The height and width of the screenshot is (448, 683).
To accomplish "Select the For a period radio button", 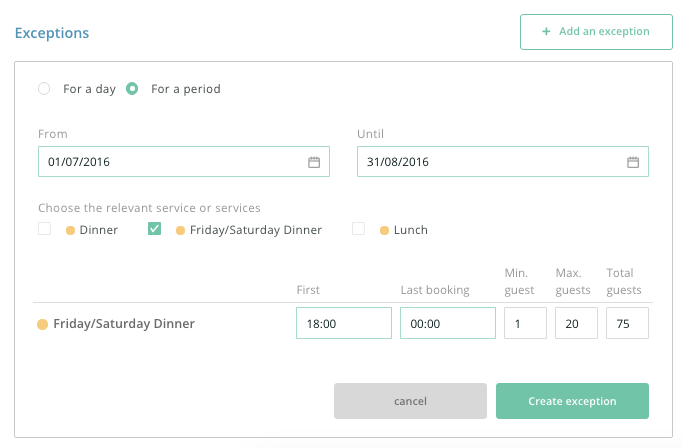I will (132, 88).
